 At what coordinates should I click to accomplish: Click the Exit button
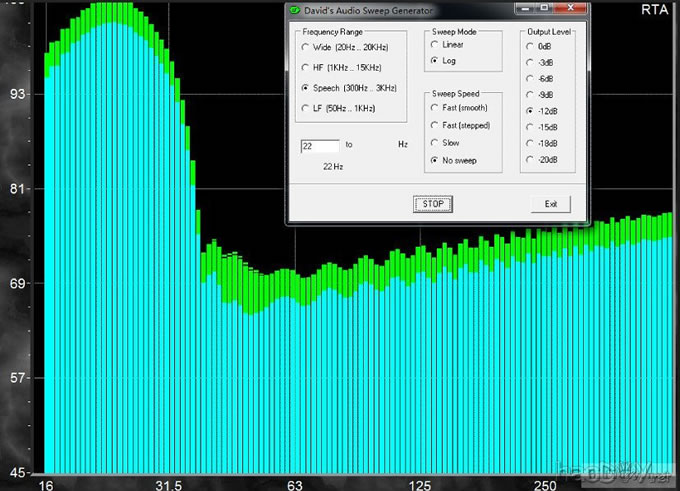550,204
